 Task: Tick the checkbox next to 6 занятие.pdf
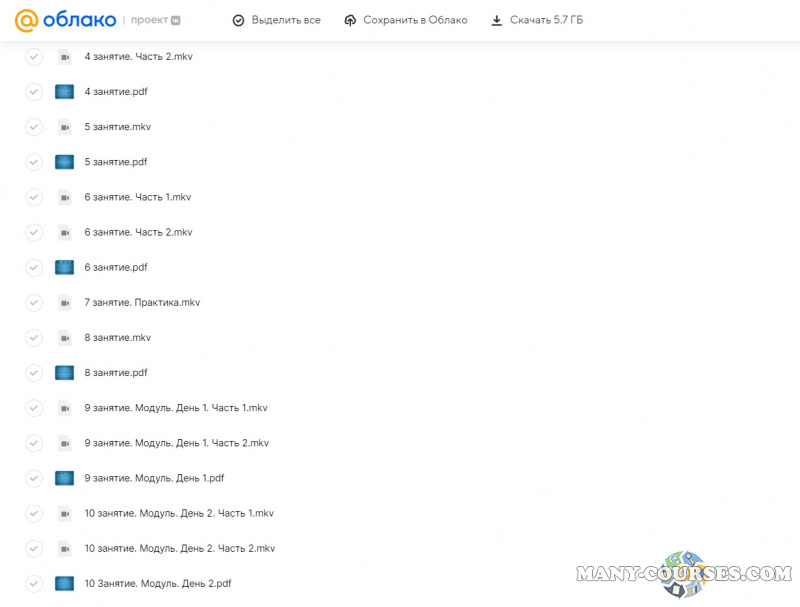point(34,267)
